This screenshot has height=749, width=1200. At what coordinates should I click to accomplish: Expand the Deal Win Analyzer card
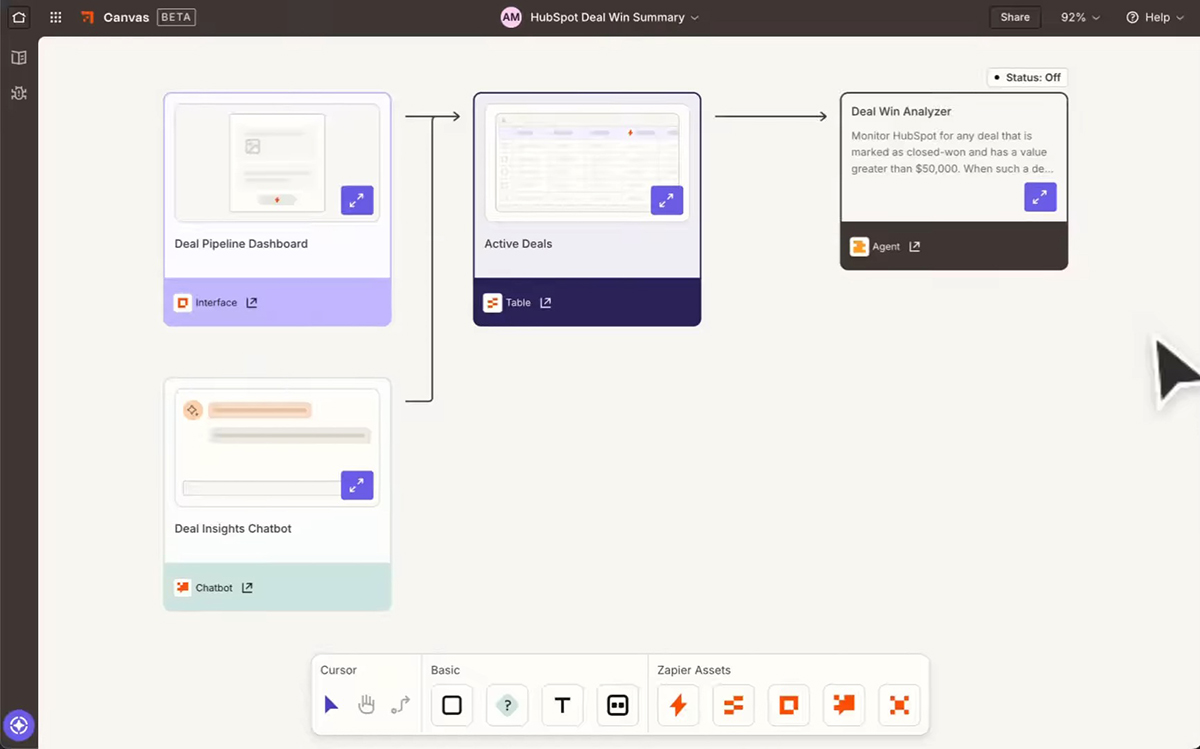[x=1040, y=197]
